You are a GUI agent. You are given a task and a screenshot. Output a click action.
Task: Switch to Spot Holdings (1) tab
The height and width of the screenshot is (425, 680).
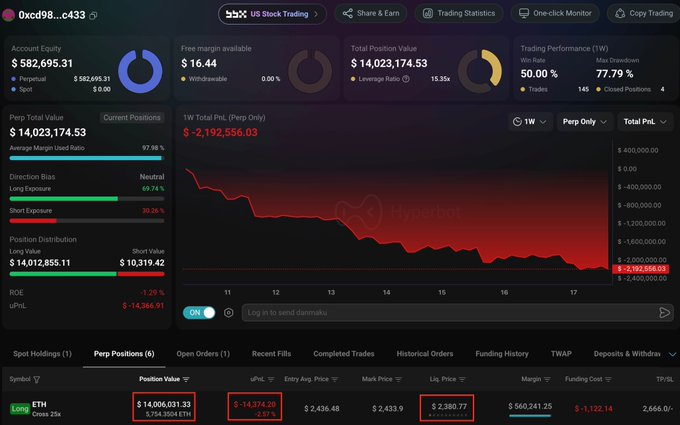tap(42, 354)
